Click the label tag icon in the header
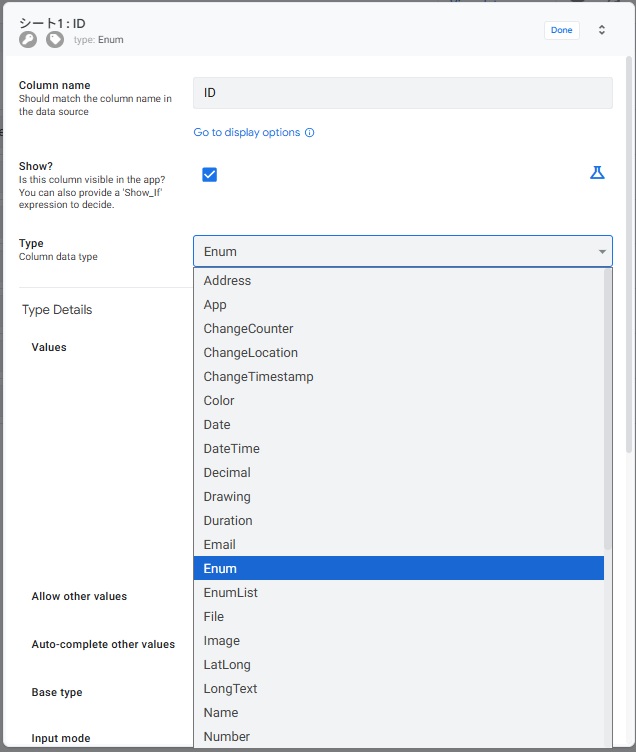The image size is (636, 752). point(55,40)
